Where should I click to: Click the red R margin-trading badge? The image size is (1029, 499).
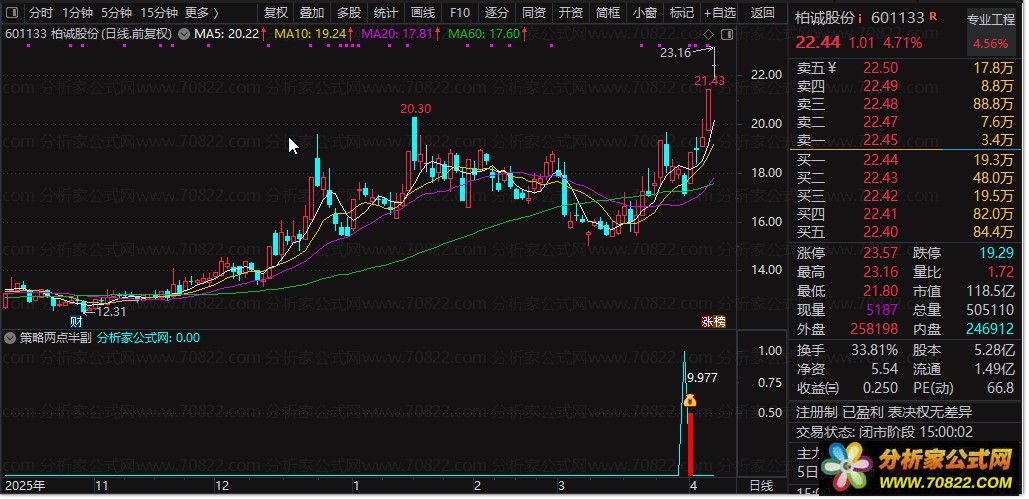934,16
